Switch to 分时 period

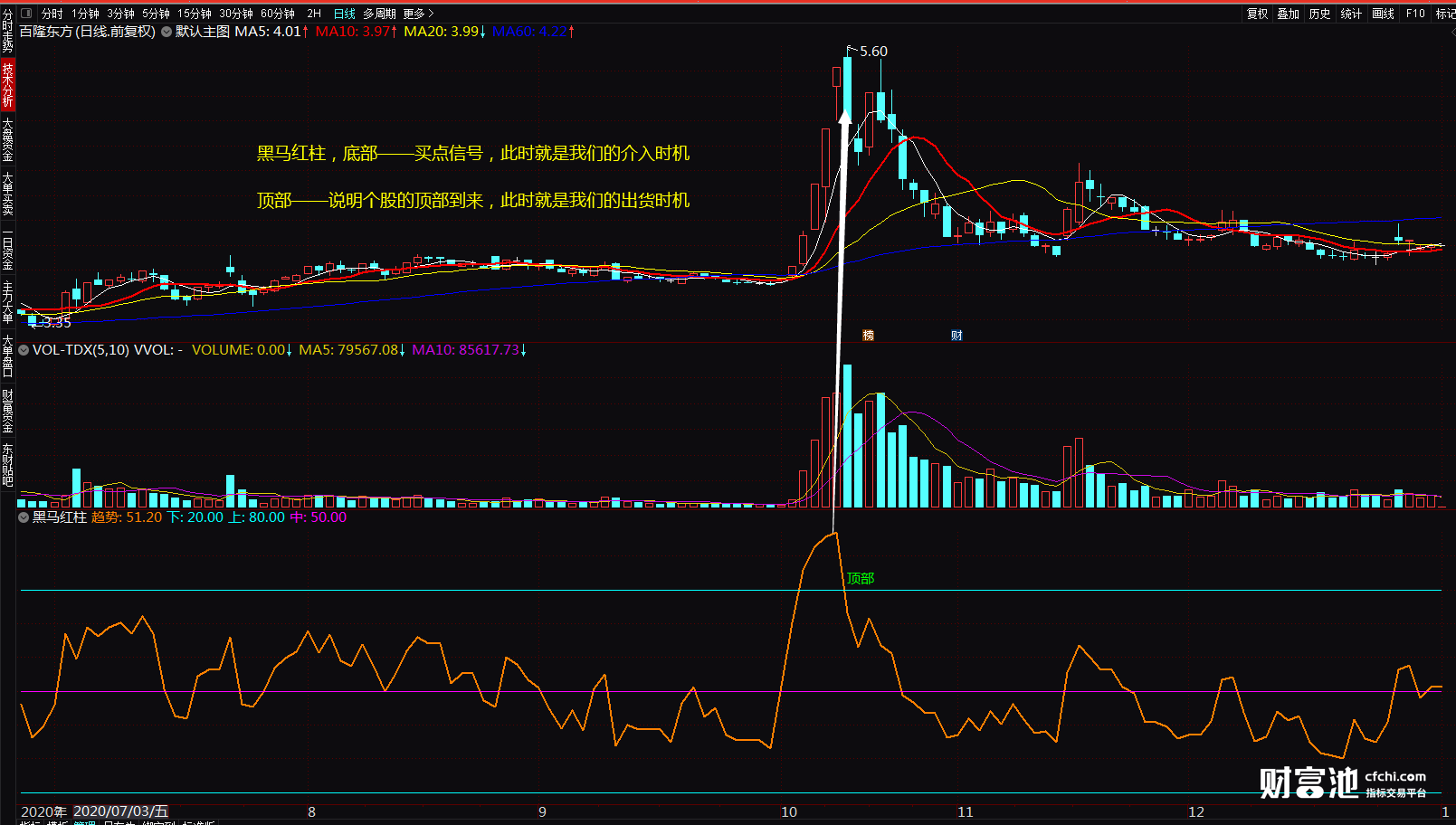[52, 14]
